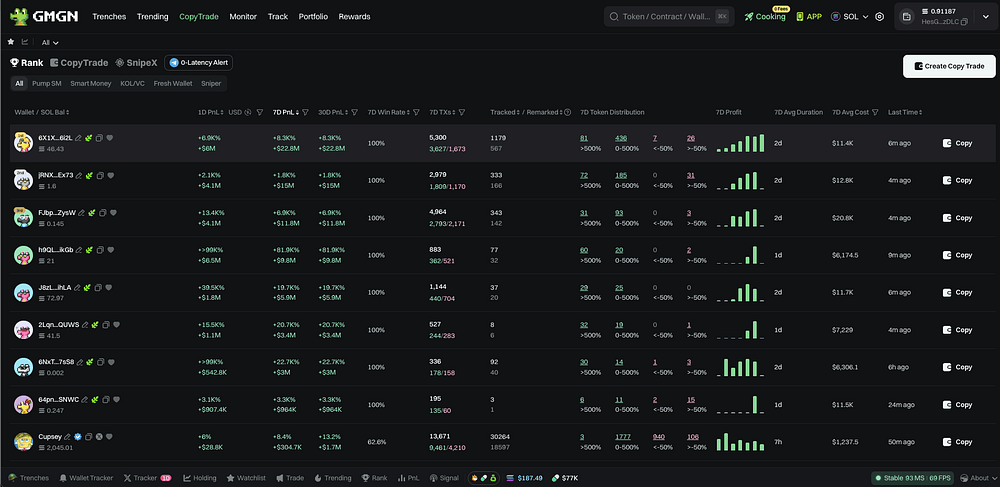Expand the account wallet dropdown chevron
1000x487 pixels.
[x=984, y=17]
